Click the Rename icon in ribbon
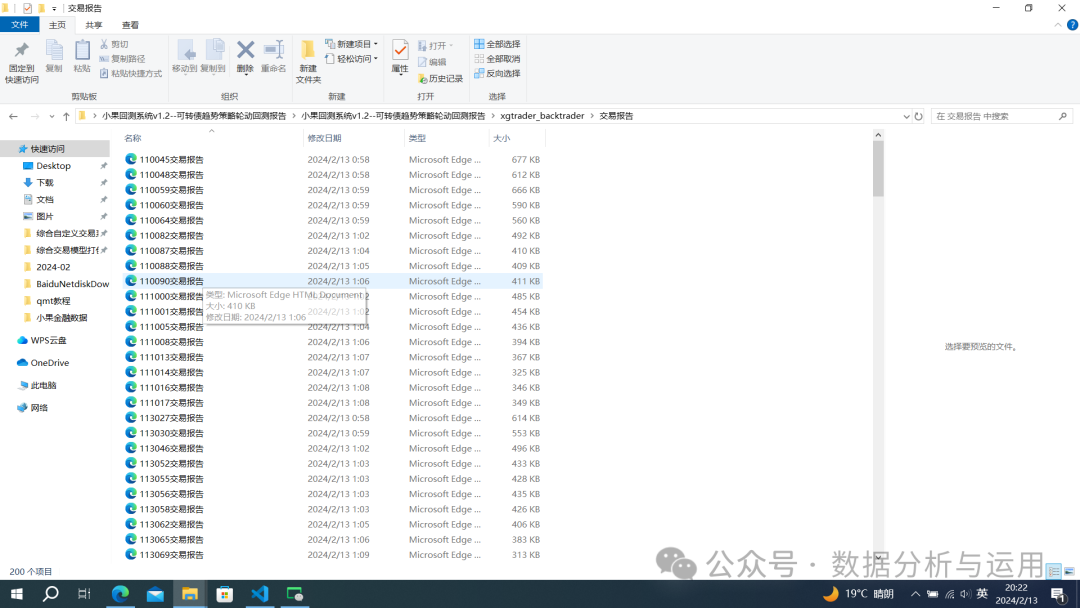 (273, 56)
